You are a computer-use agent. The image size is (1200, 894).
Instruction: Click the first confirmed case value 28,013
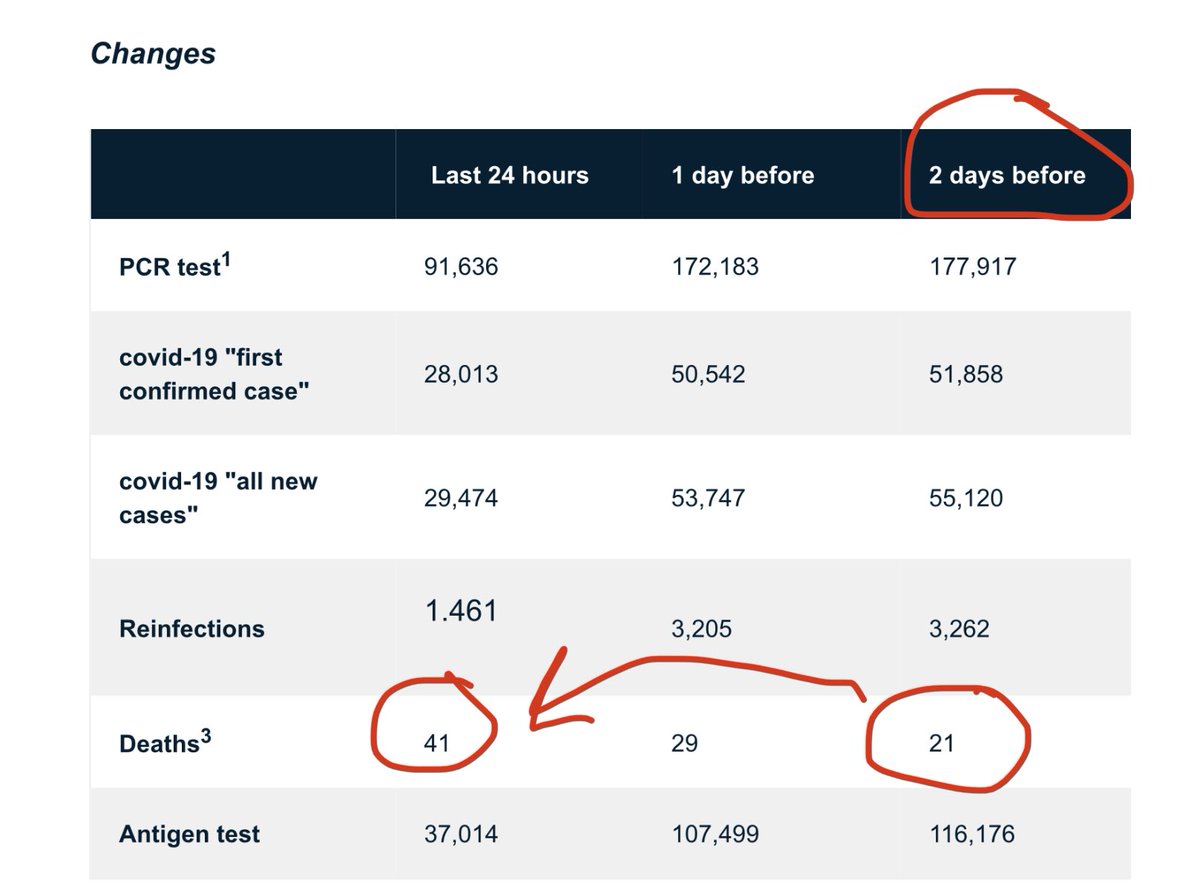[461, 374]
